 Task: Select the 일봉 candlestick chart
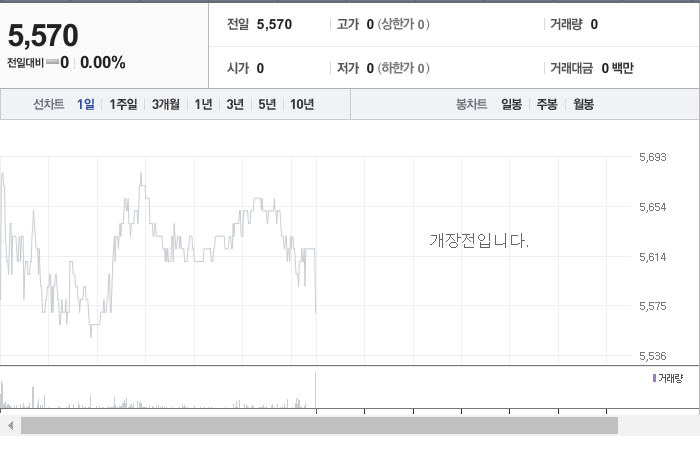tap(511, 104)
